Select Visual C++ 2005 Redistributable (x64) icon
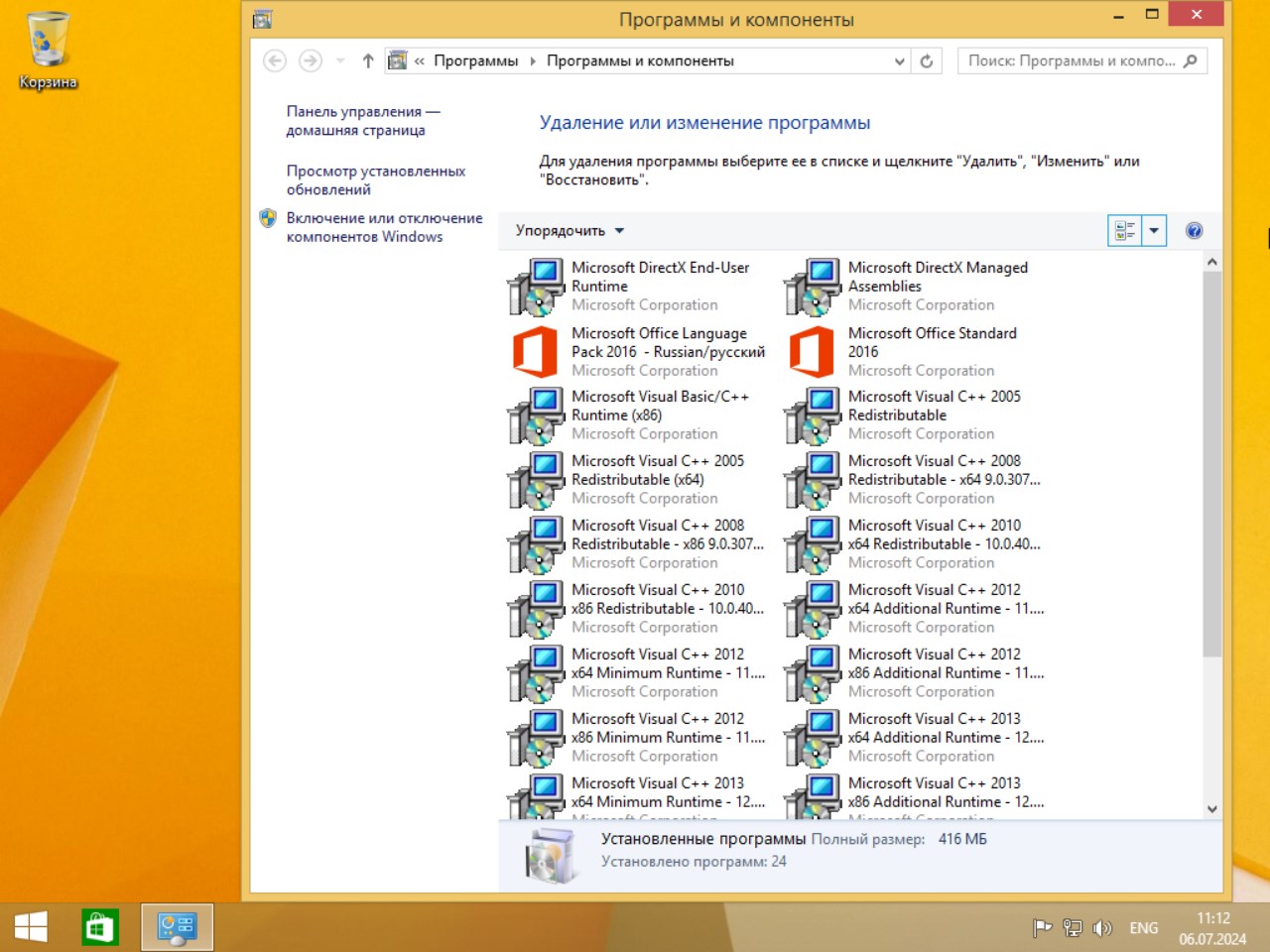 pyautogui.click(x=536, y=480)
